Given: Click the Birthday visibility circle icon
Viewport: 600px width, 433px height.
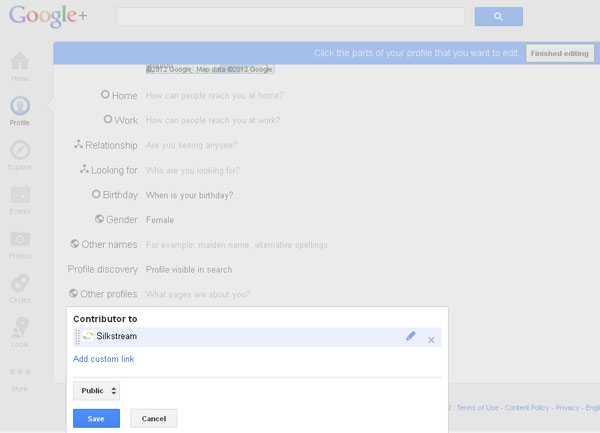Looking at the screenshot, I should (96, 194).
